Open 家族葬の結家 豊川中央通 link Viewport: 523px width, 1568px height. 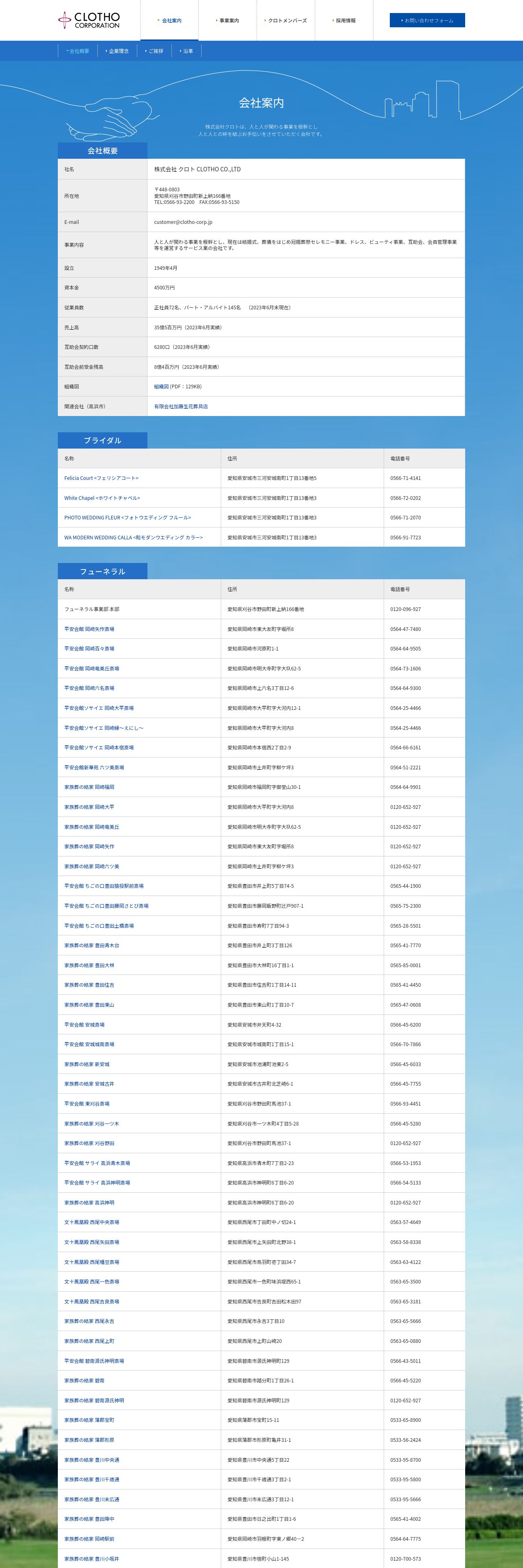[x=92, y=1460]
